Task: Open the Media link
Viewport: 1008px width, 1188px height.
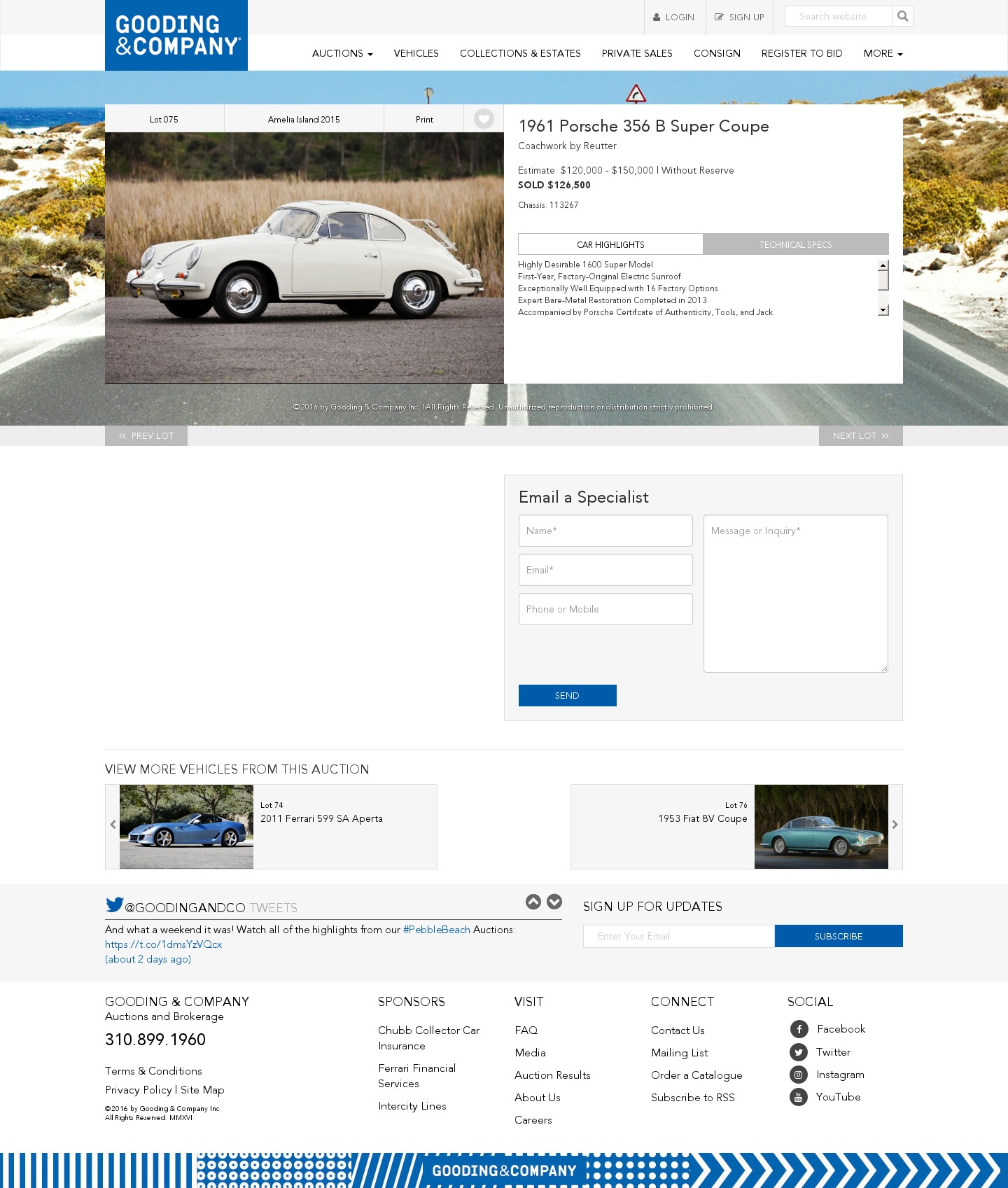Action: (530, 1053)
